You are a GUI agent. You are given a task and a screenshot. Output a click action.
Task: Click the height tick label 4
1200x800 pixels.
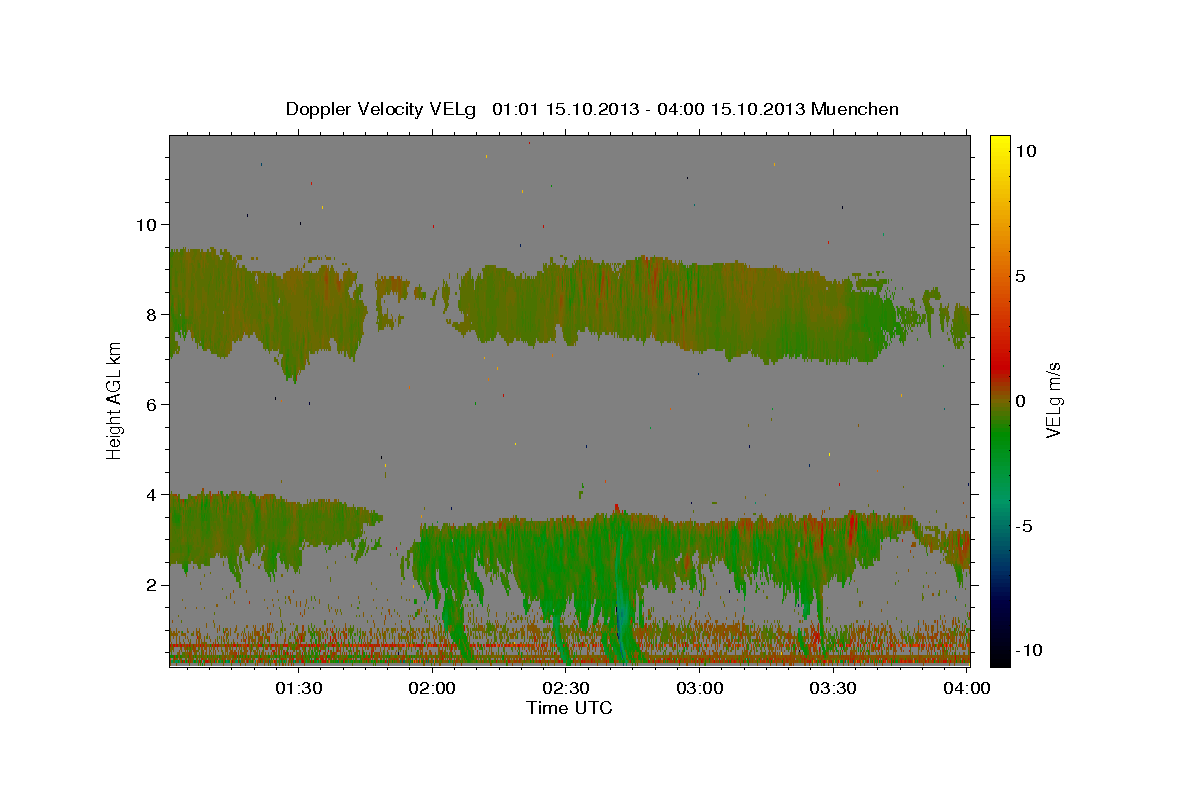pyautogui.click(x=151, y=494)
